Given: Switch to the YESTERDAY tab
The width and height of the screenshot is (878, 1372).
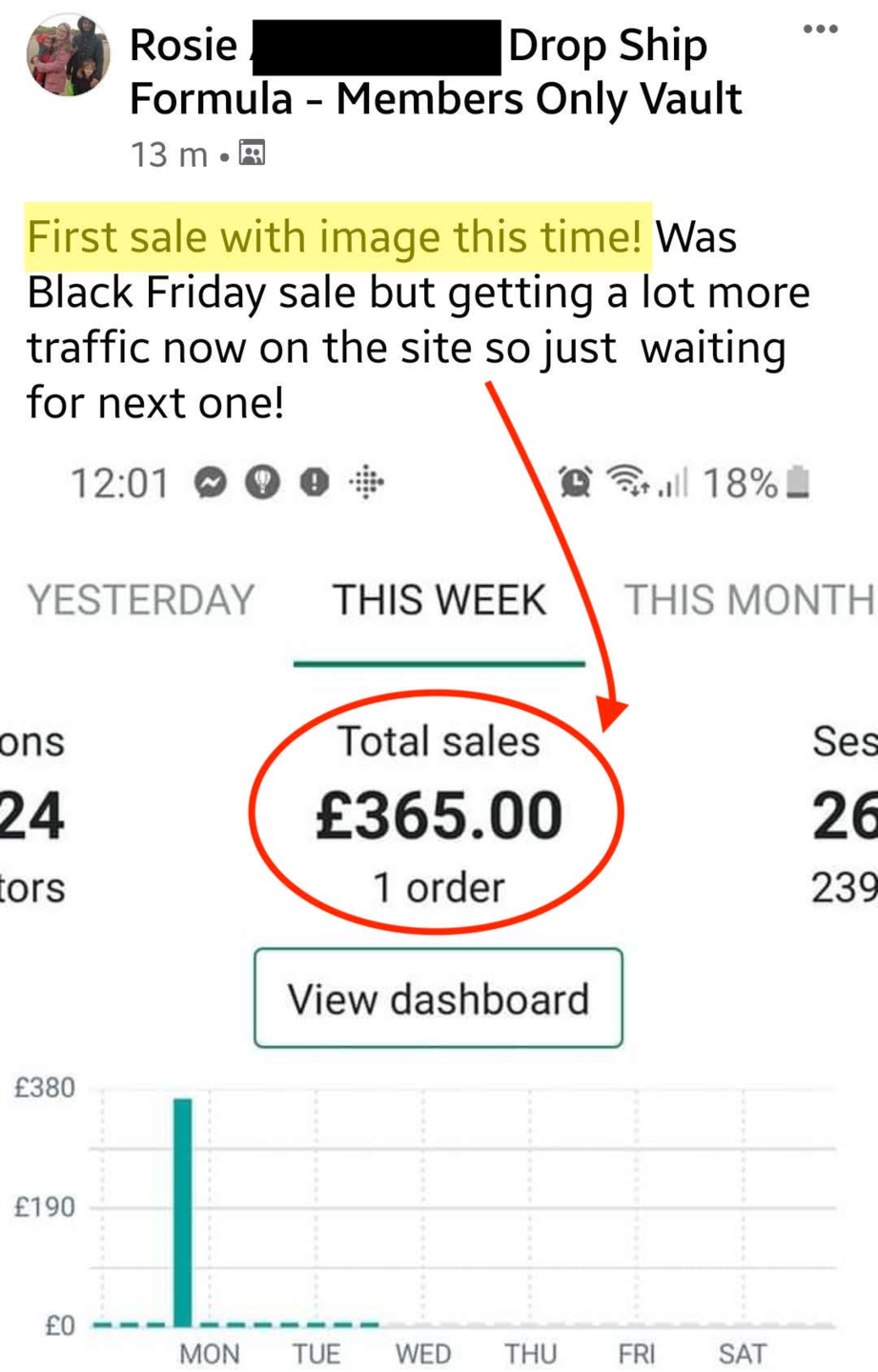Looking at the screenshot, I should (x=141, y=600).
